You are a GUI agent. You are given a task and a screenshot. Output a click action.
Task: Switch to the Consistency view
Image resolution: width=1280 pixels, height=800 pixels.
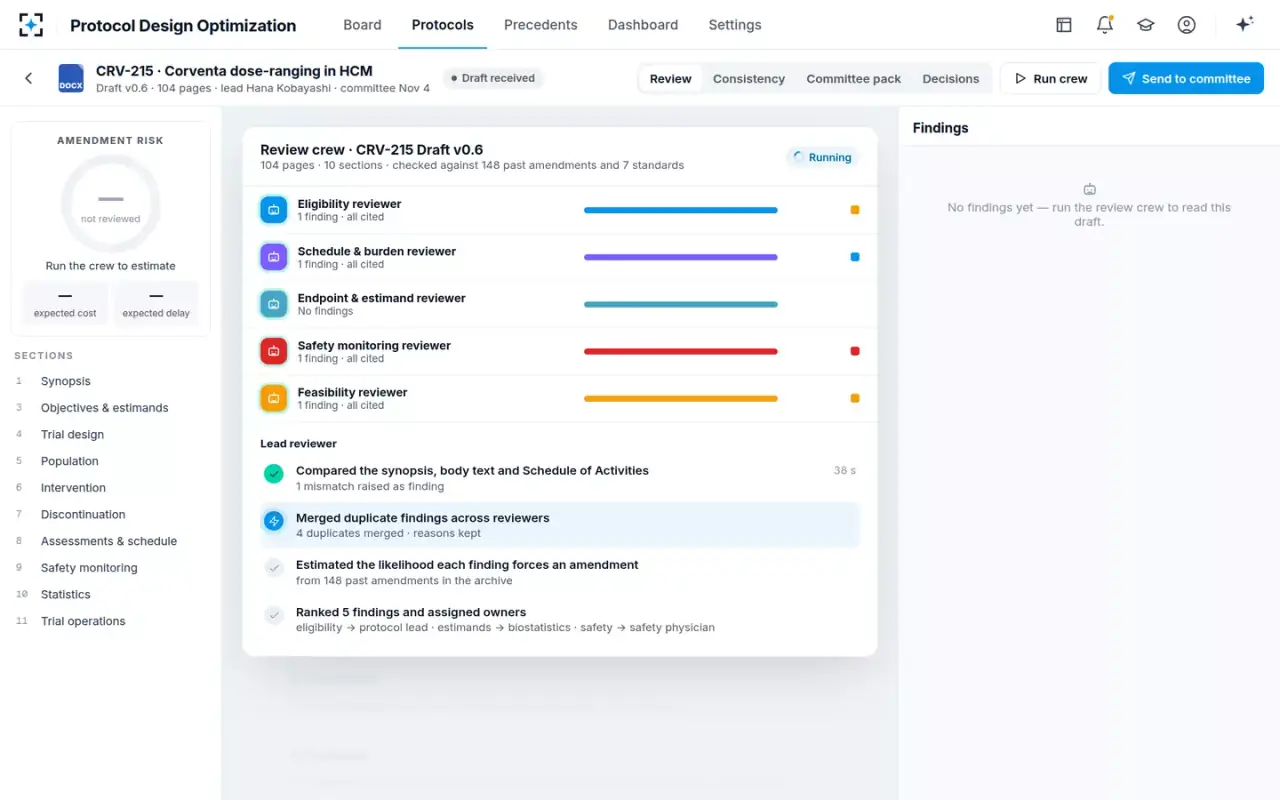pyautogui.click(x=749, y=79)
